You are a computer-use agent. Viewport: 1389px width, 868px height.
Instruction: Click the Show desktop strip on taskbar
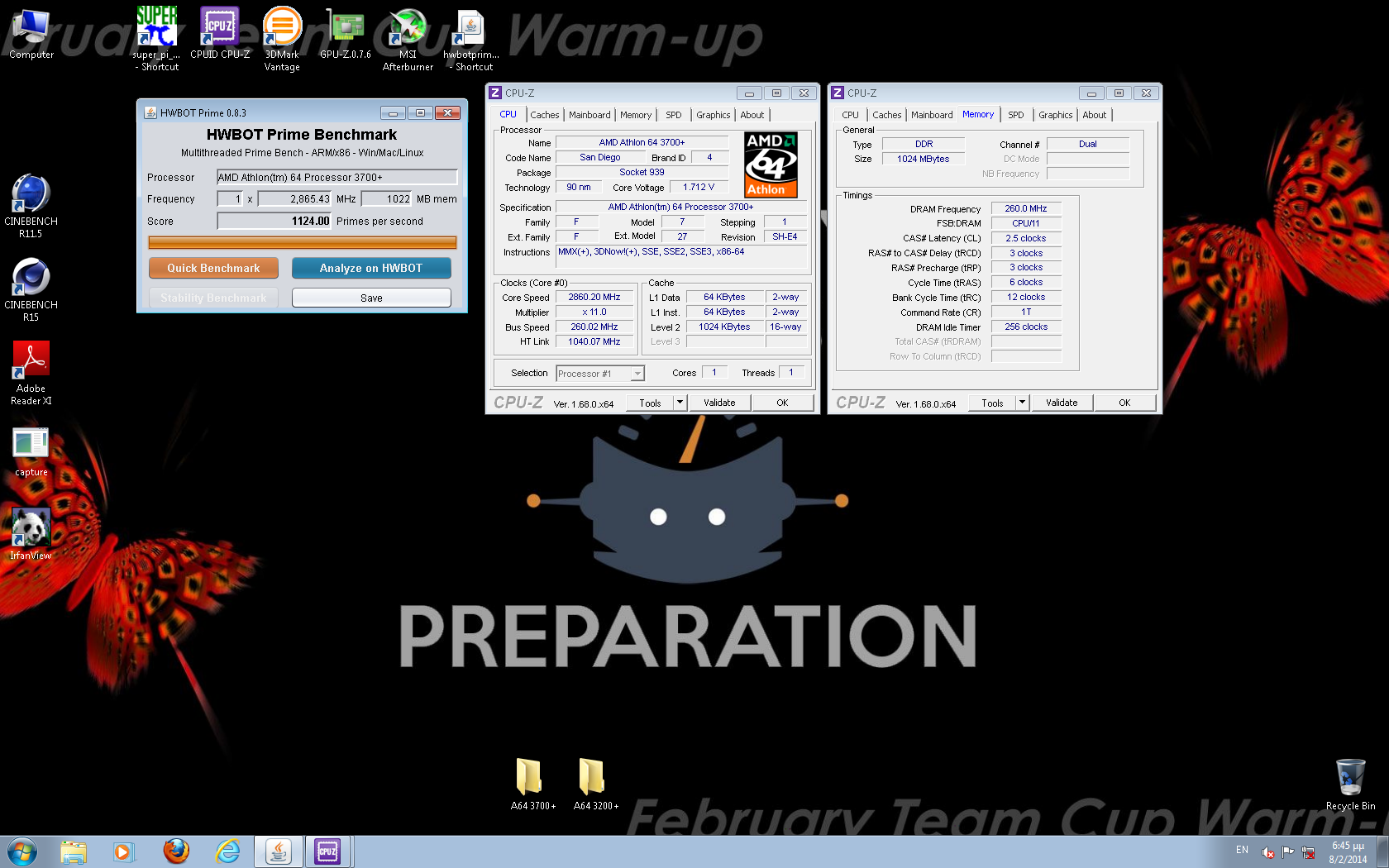coord(1383,851)
